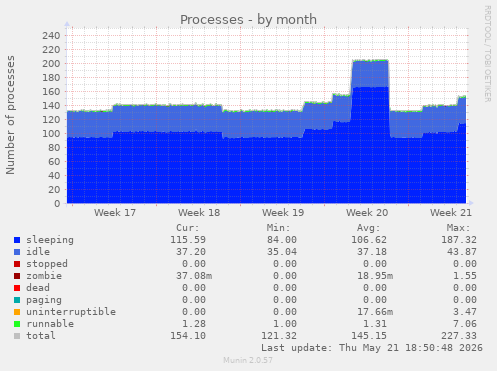Click the 'Week 17' x-axis label
The image size is (497, 371).
coord(115,213)
